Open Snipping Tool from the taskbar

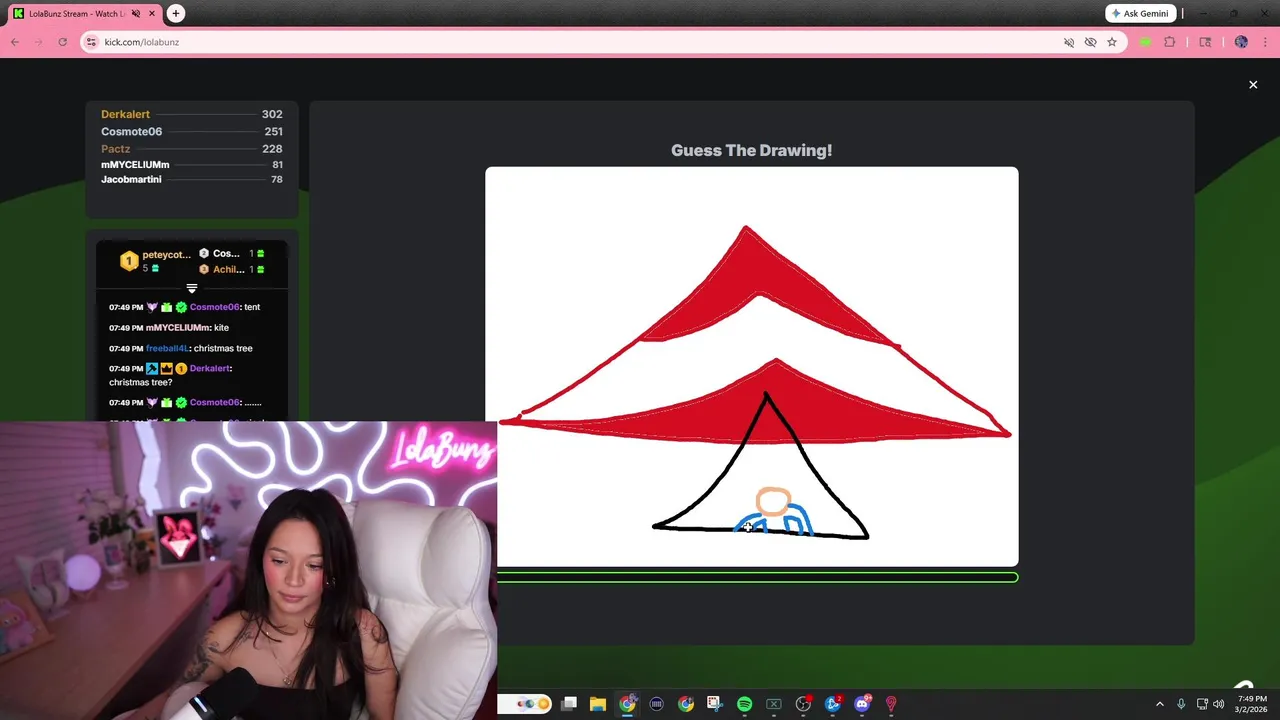[x=714, y=704]
